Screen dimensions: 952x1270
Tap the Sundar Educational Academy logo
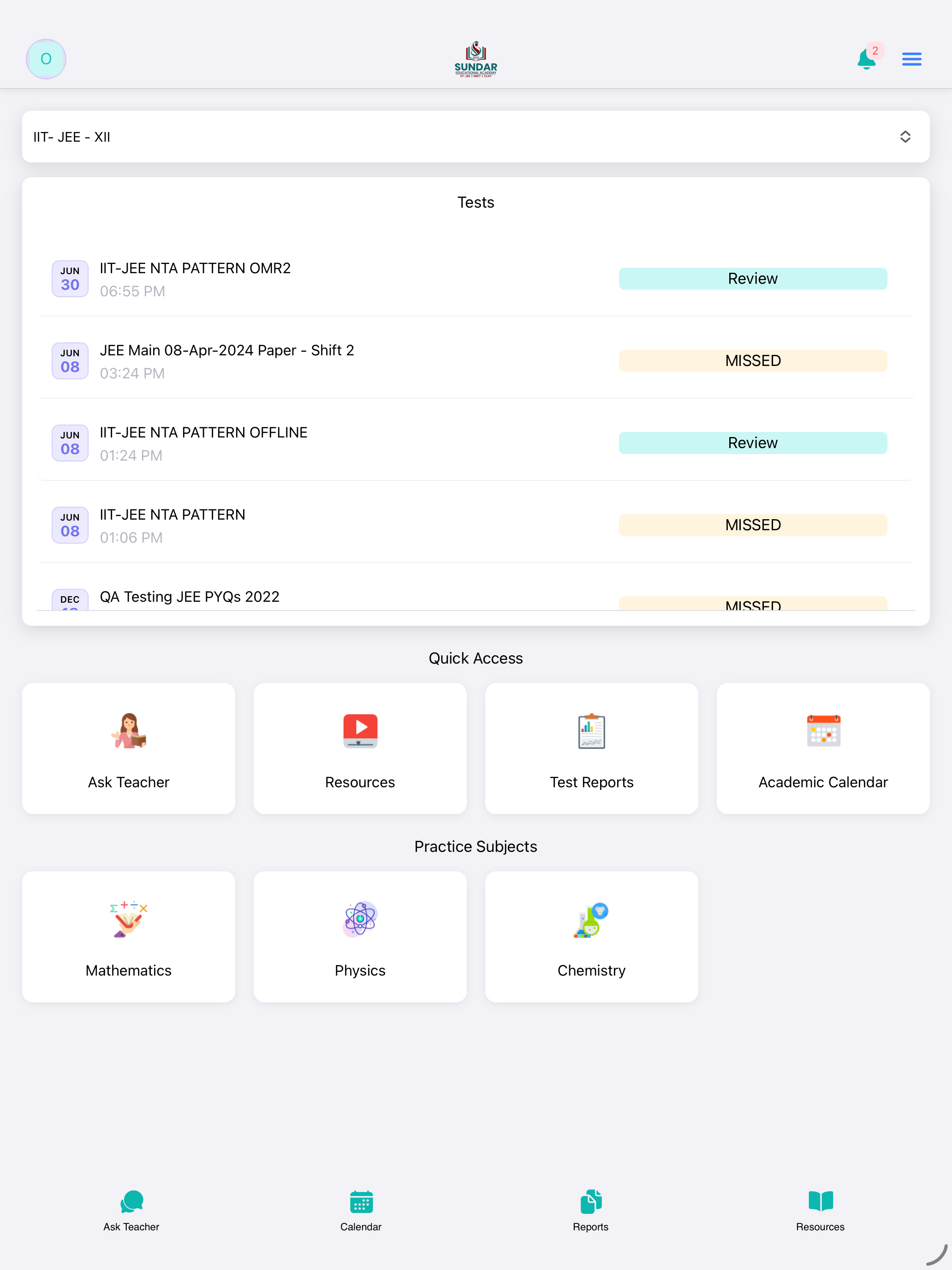476,59
